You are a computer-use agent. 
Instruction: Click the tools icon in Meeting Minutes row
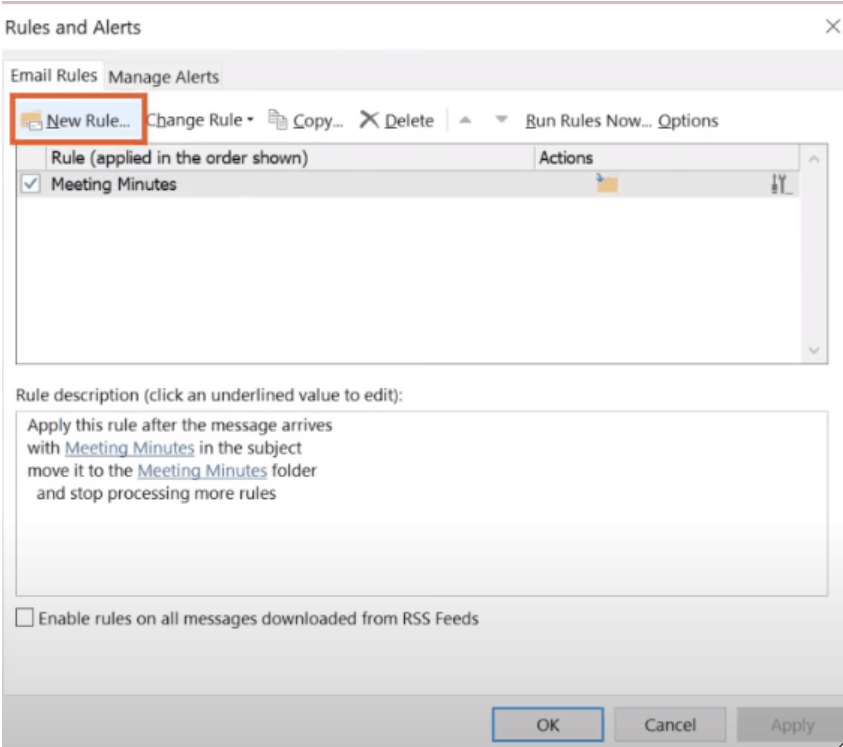pyautogui.click(x=780, y=184)
